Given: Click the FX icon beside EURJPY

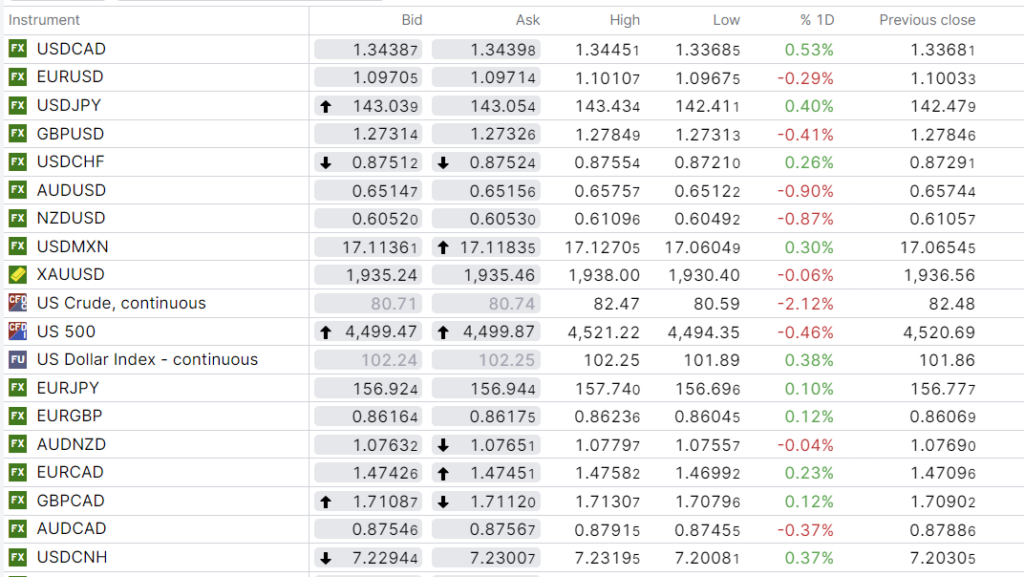Looking at the screenshot, I should (x=17, y=388).
